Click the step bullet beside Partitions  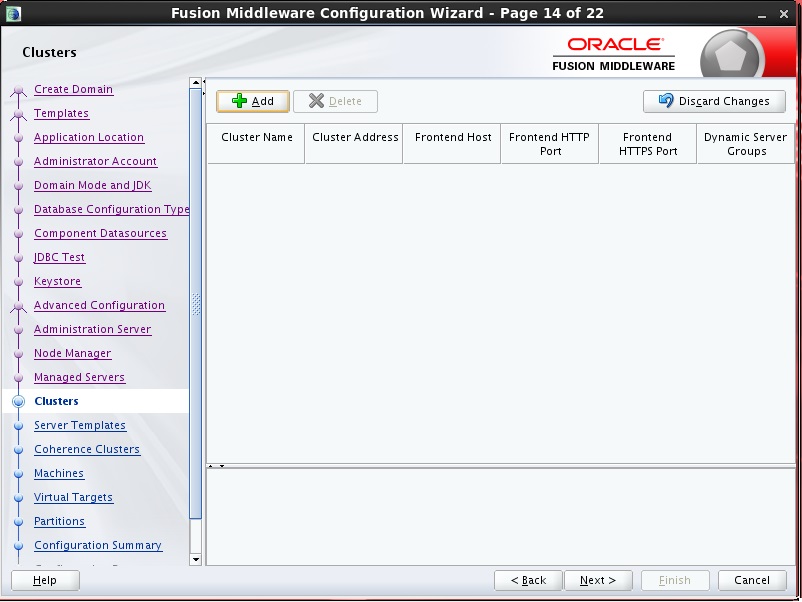point(18,522)
